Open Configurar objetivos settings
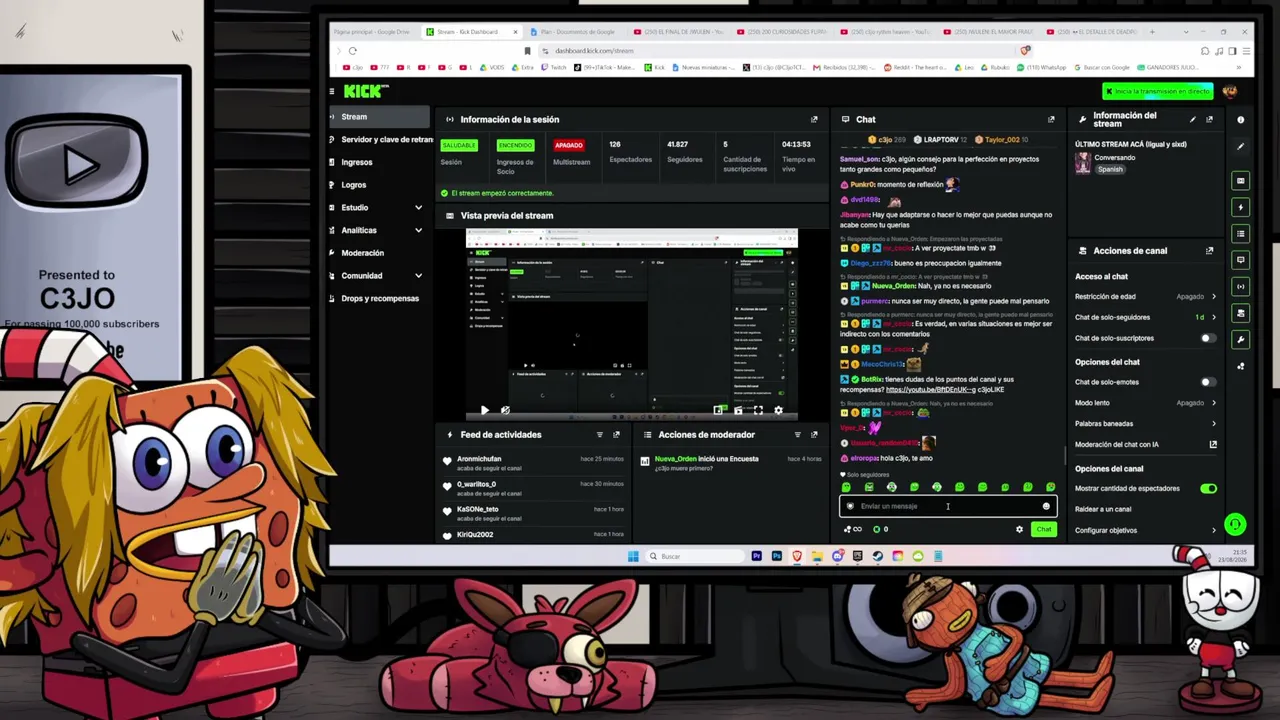This screenshot has width=1280, height=720. [1146, 530]
